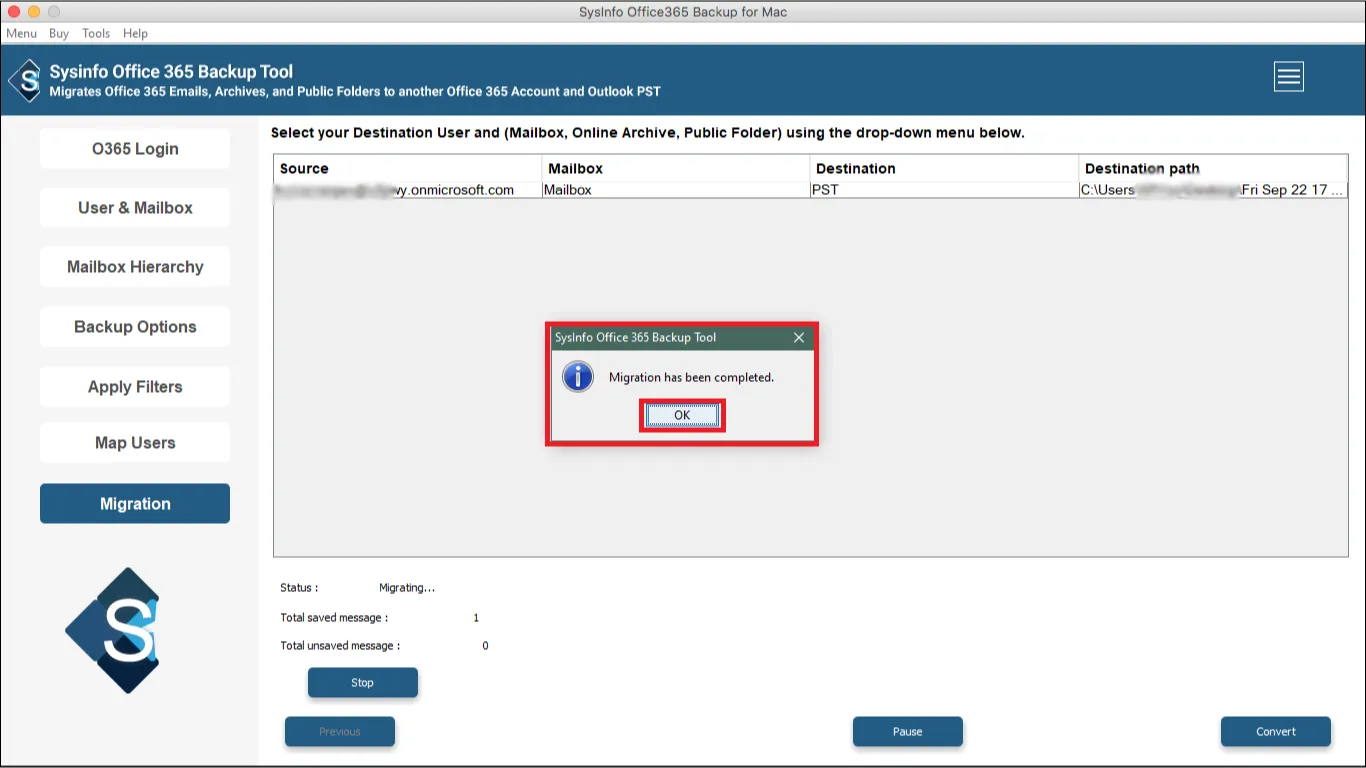Image resolution: width=1366 pixels, height=768 pixels.
Task: Click the Convert button
Action: pos(1276,732)
